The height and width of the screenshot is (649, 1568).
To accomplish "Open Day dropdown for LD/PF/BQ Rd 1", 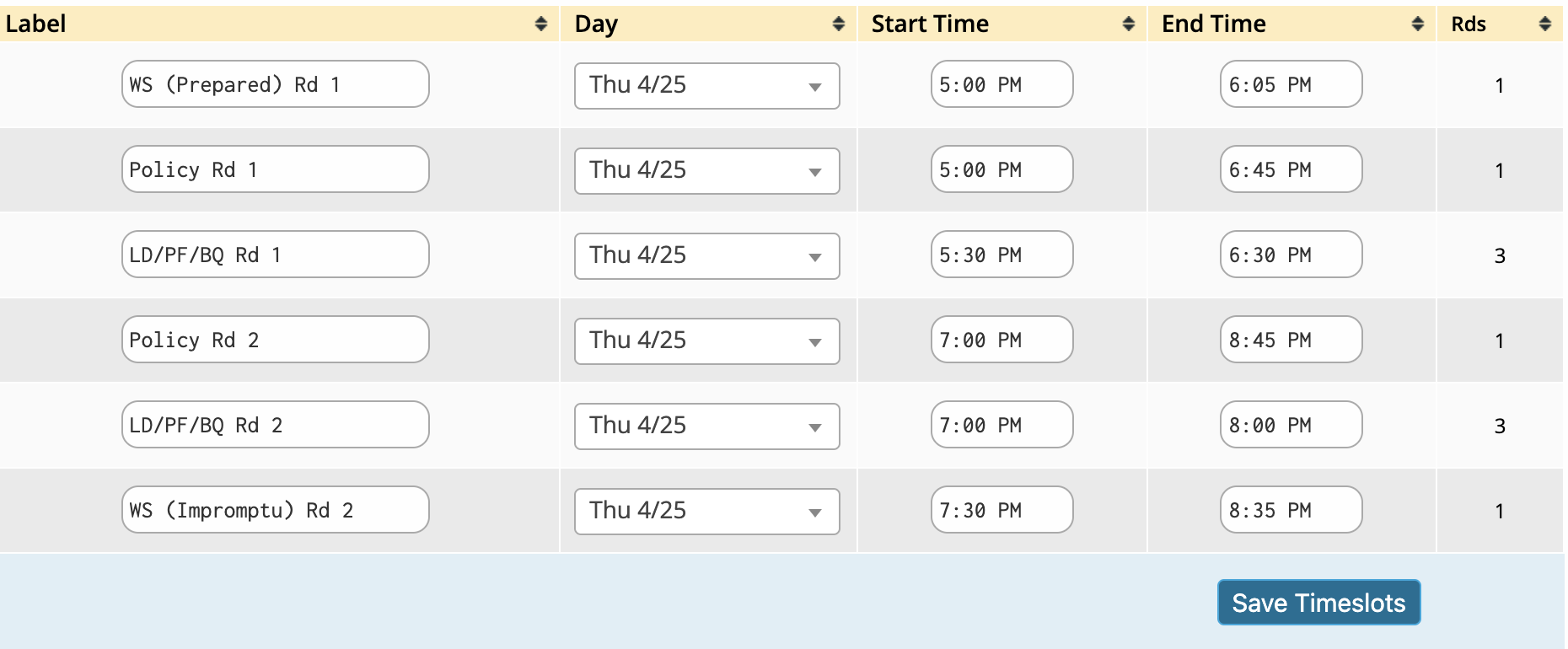I will (706, 256).
